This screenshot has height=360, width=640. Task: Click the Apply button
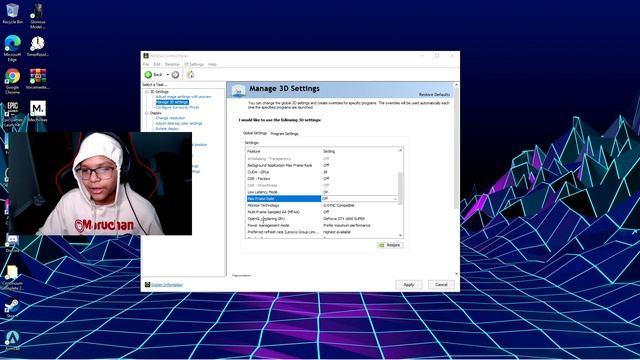(x=409, y=284)
